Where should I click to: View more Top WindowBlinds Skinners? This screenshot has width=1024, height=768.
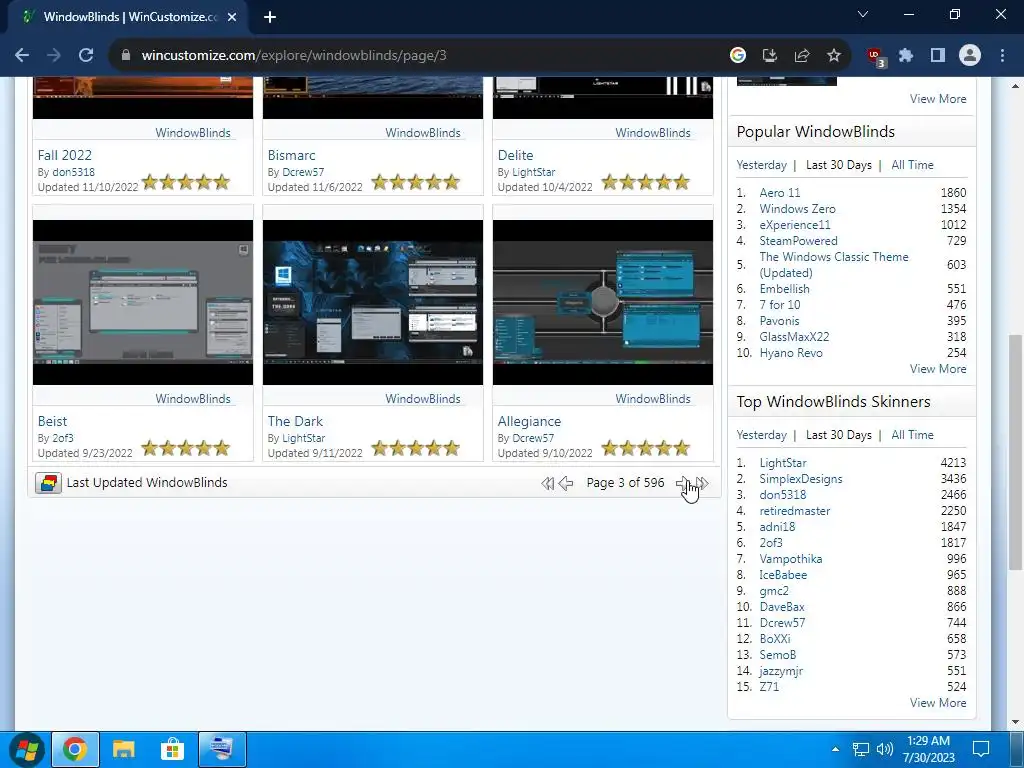(x=938, y=703)
